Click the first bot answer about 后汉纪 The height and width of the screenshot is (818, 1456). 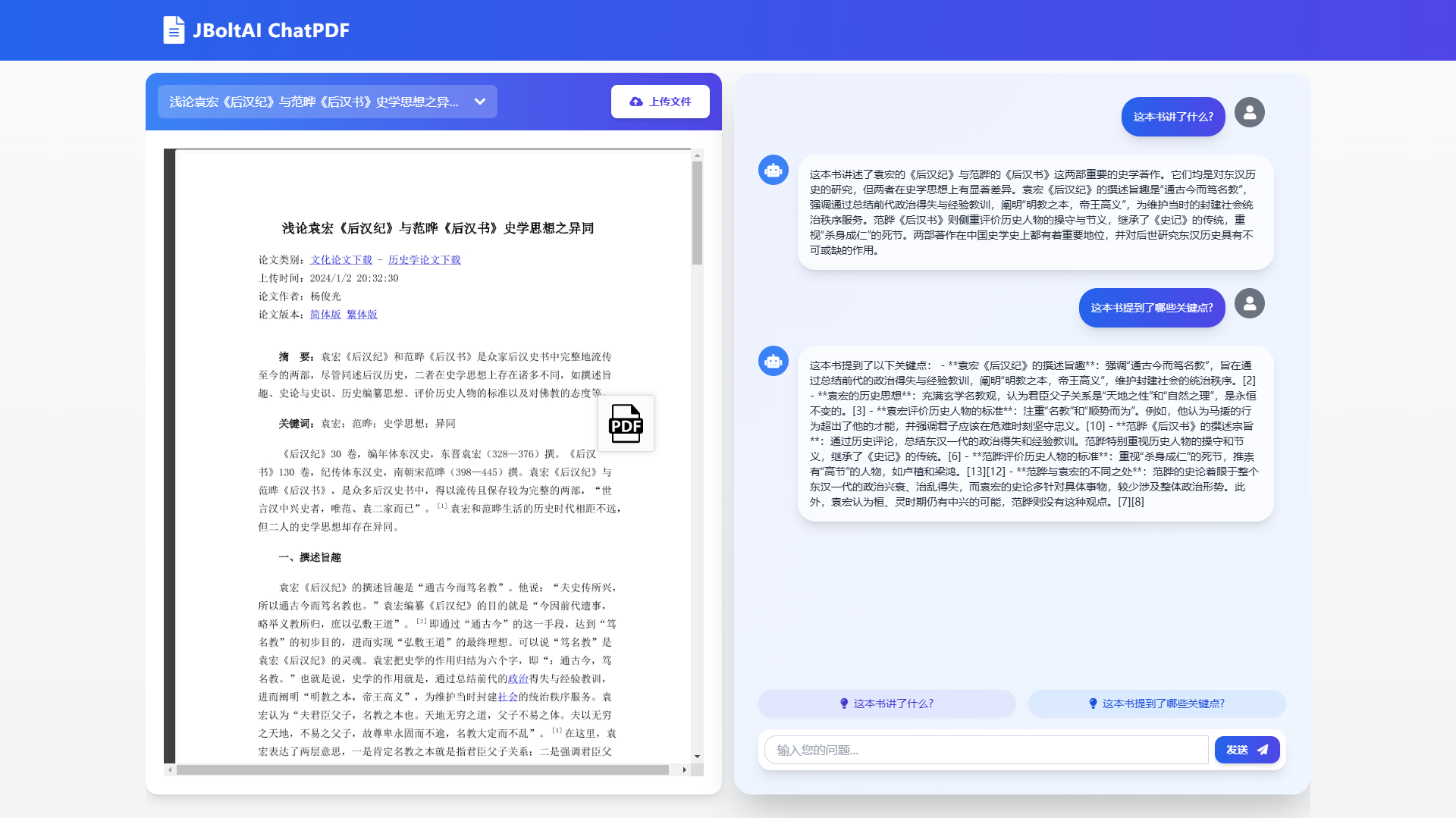(1035, 212)
